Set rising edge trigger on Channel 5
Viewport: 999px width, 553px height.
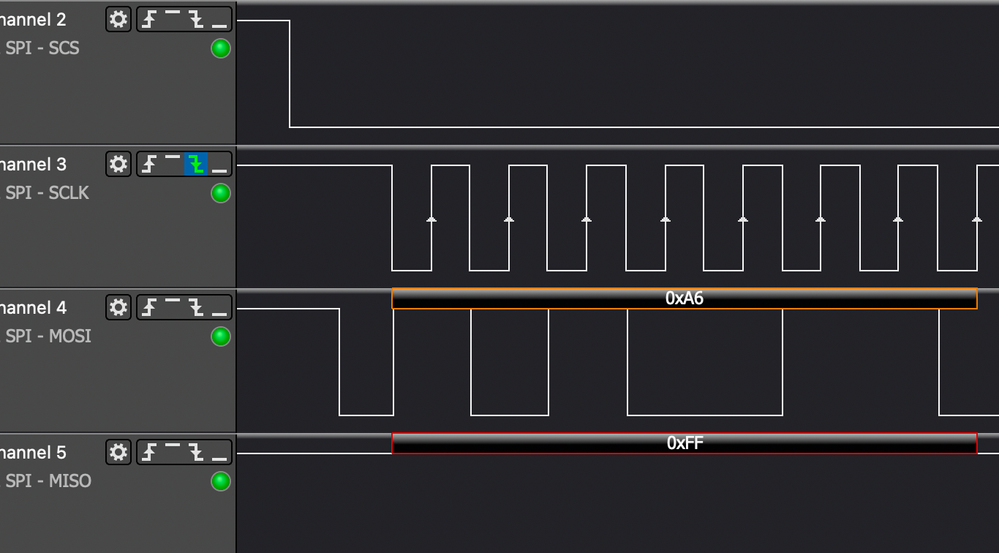click(149, 452)
